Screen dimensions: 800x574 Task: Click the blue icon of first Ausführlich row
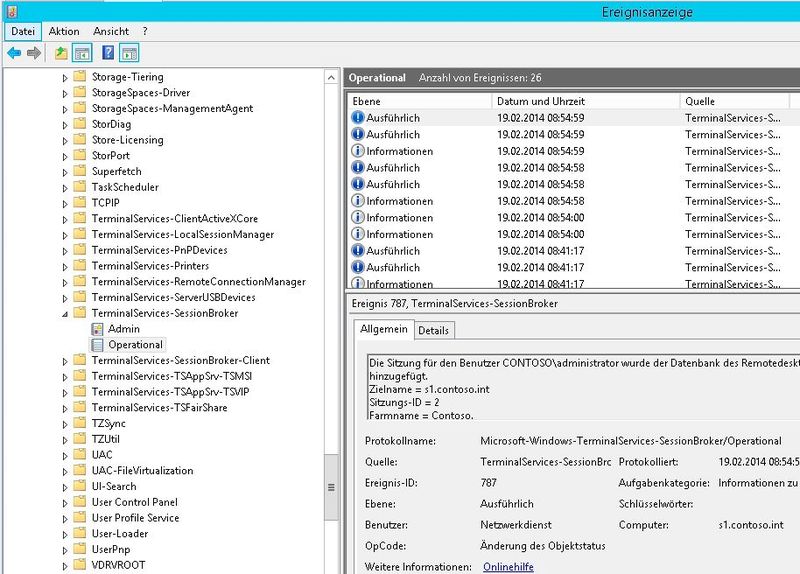[x=358, y=117]
